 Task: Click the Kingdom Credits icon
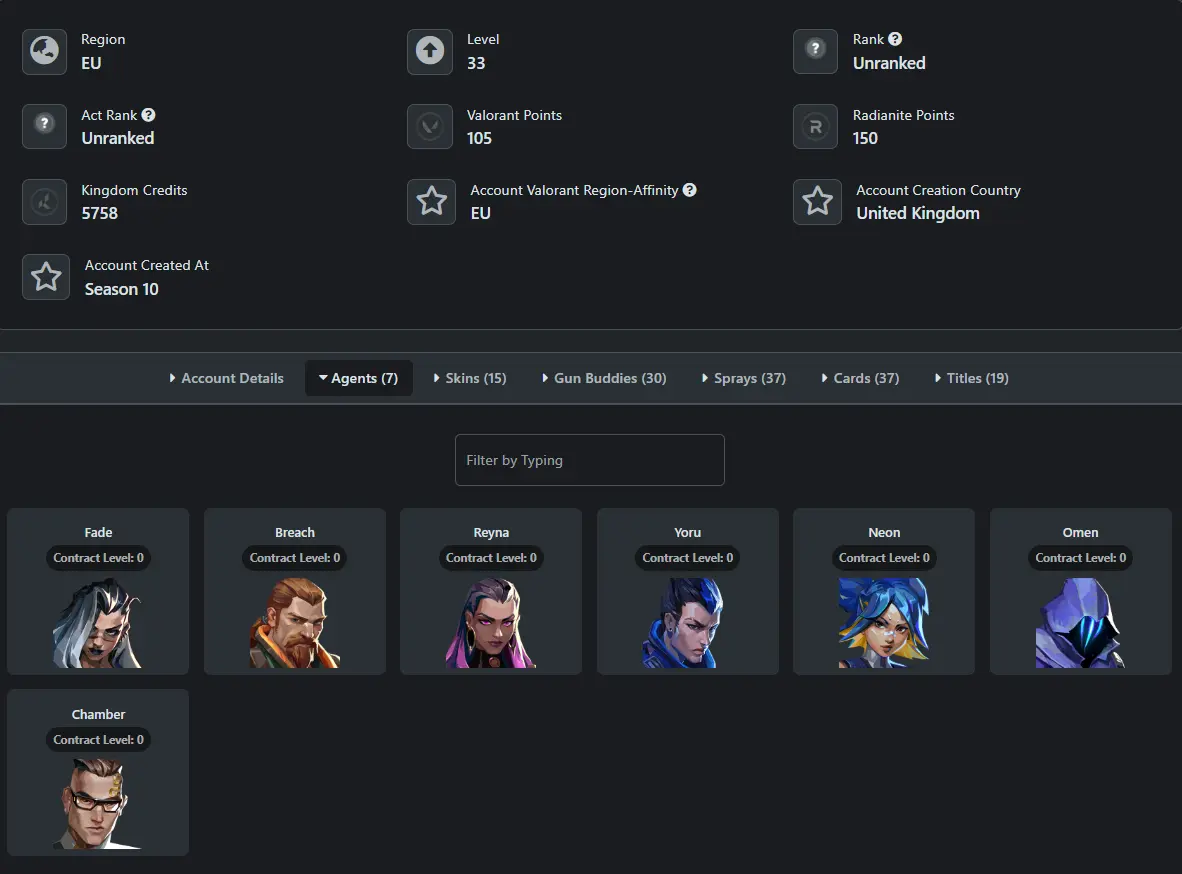[x=44, y=201]
